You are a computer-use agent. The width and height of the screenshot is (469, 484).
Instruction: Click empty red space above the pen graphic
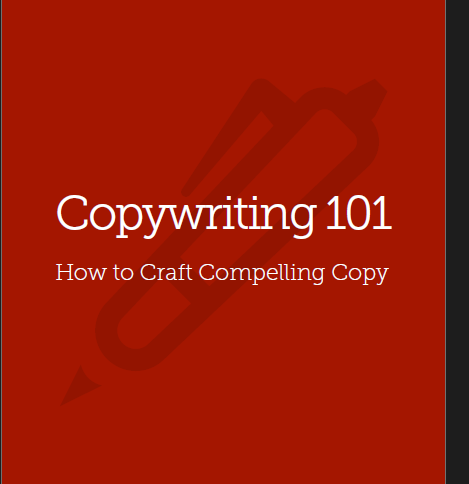click(223, 37)
